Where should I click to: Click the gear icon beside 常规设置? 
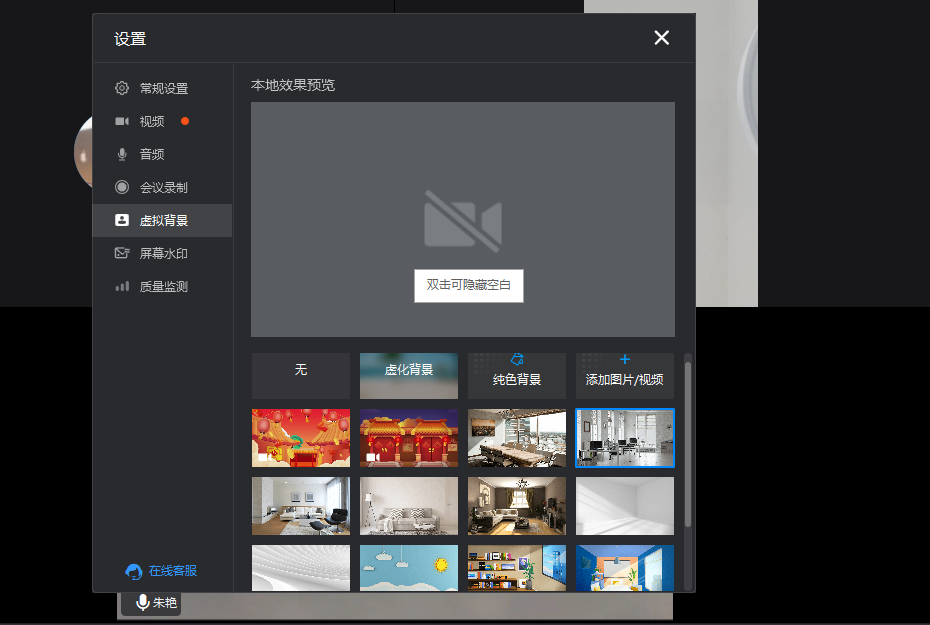tap(122, 88)
